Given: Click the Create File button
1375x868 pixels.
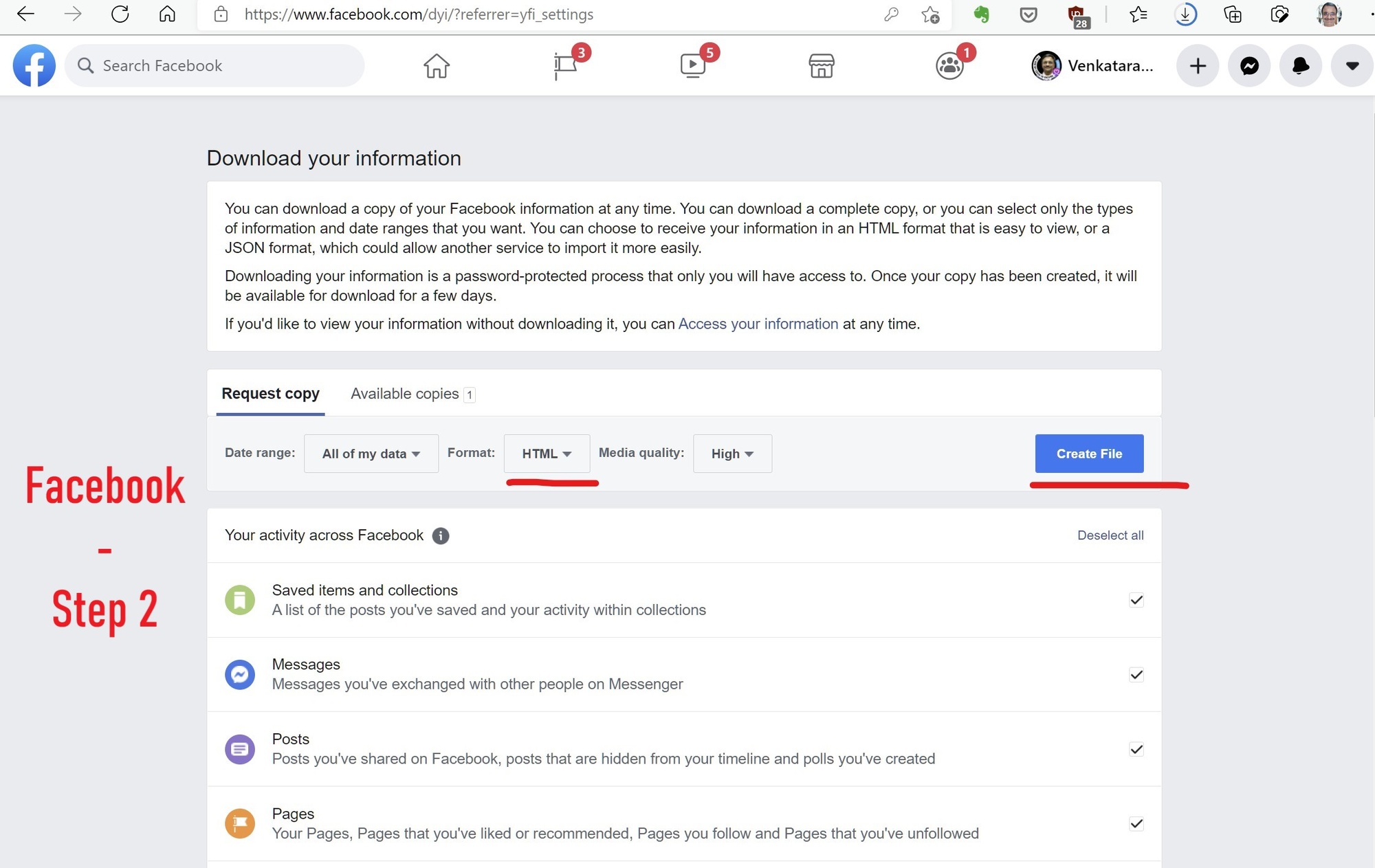Looking at the screenshot, I should [x=1089, y=454].
